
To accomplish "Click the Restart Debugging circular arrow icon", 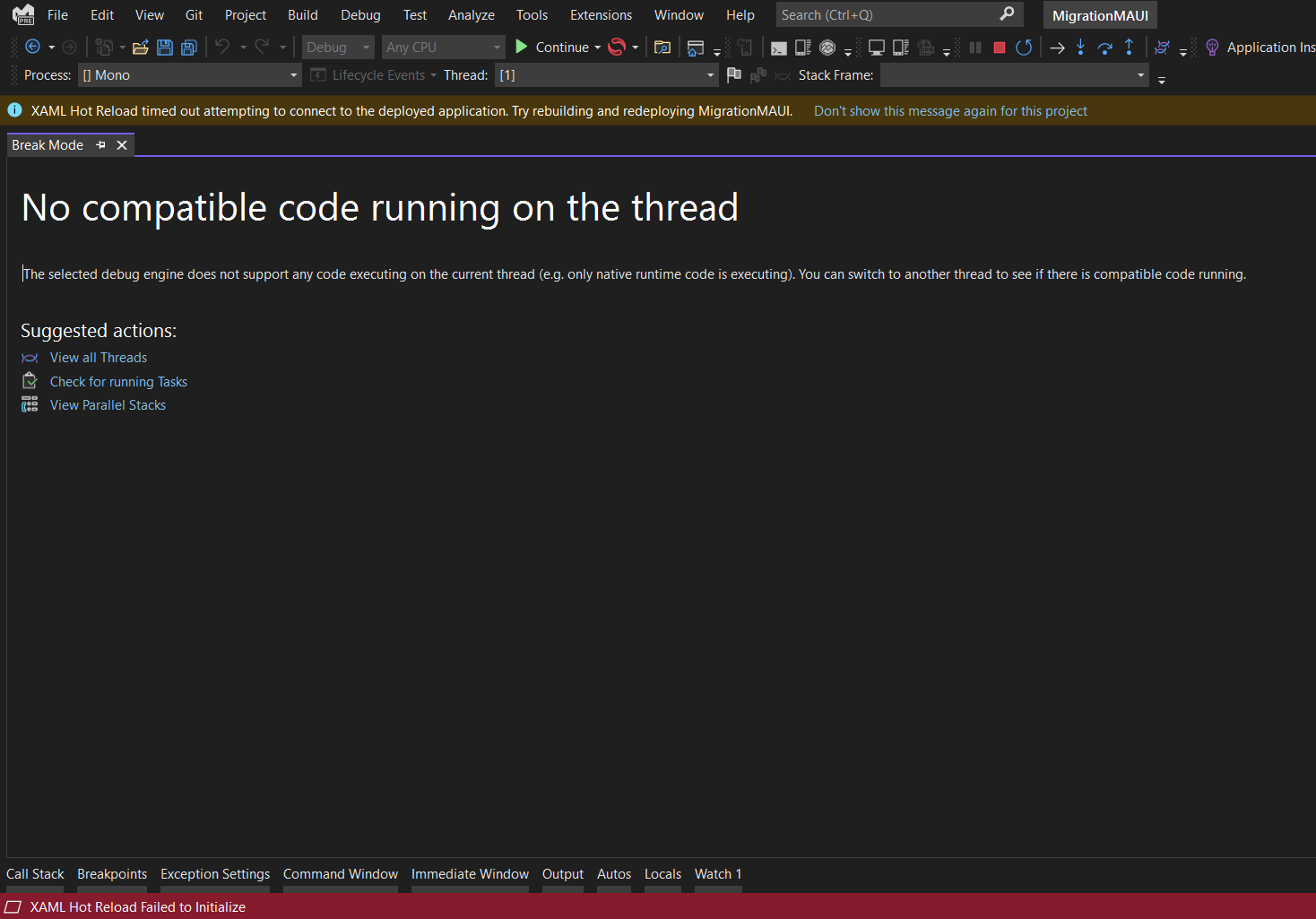I will click(1024, 47).
